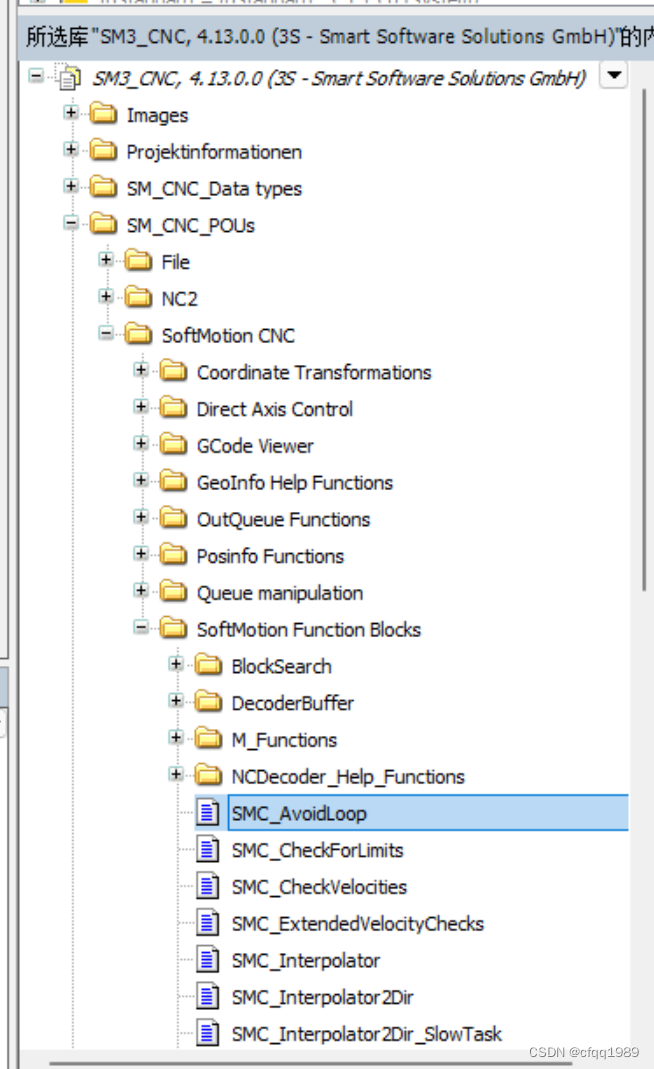This screenshot has width=654, height=1069.
Task: Click the SoftMotion CNC folder icon
Action: 138,334
